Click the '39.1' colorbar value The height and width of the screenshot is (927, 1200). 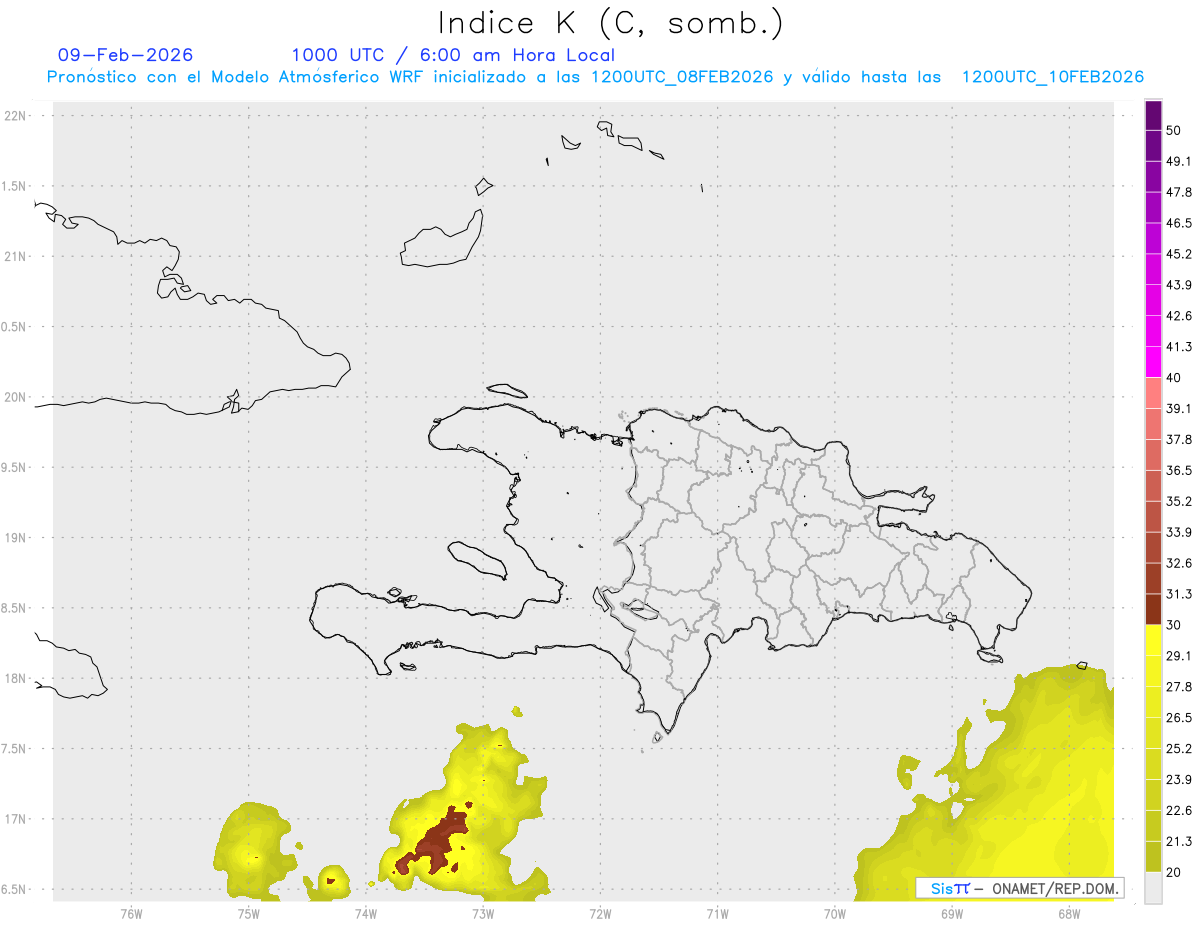point(1179,408)
